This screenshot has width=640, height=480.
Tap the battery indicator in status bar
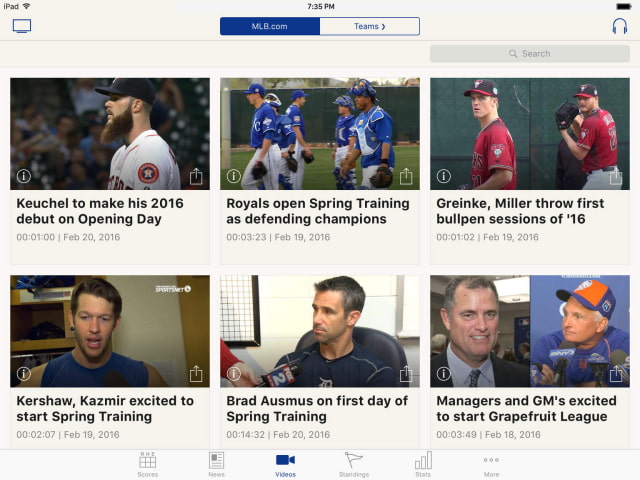(x=624, y=6)
